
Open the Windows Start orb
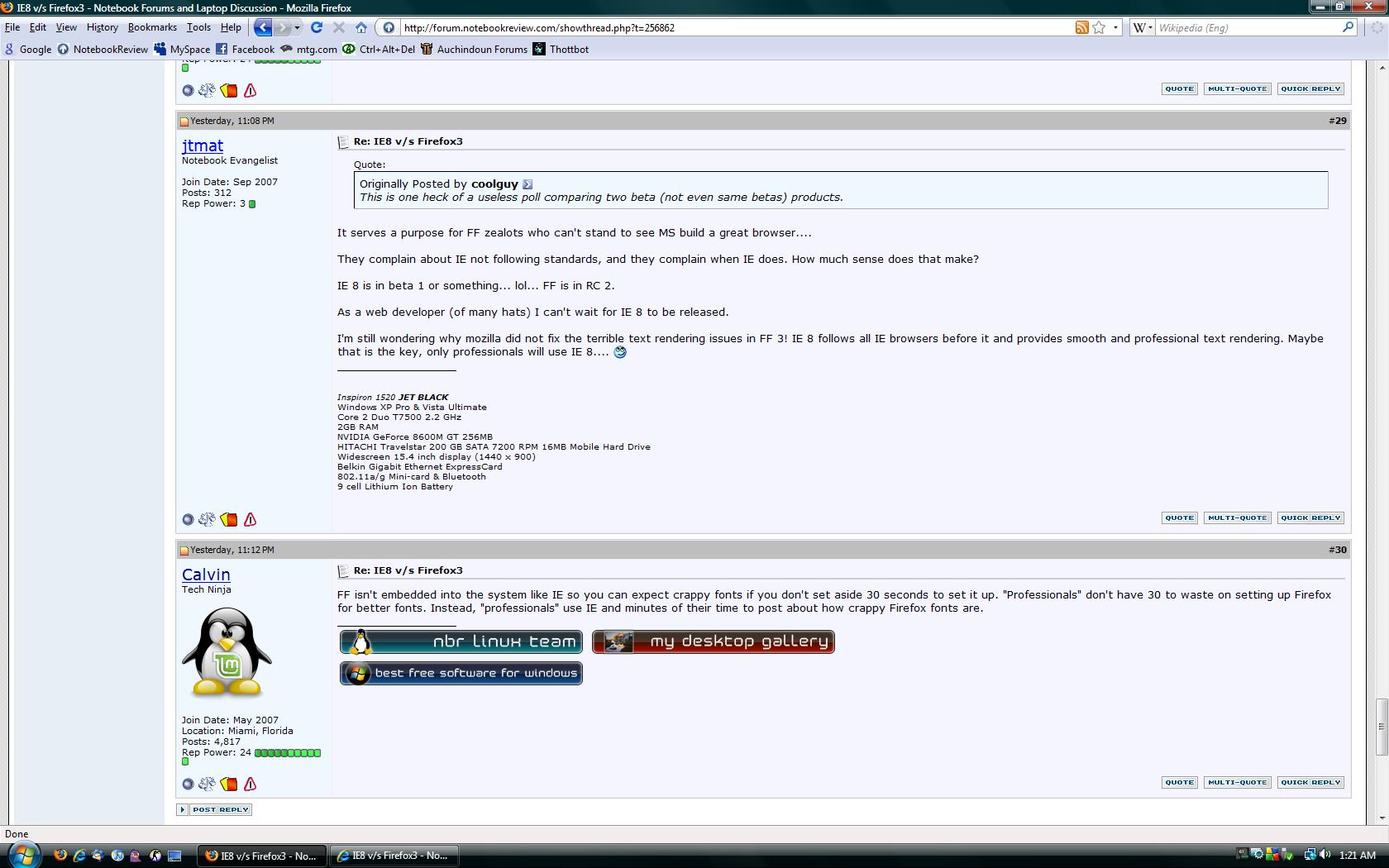(22, 855)
